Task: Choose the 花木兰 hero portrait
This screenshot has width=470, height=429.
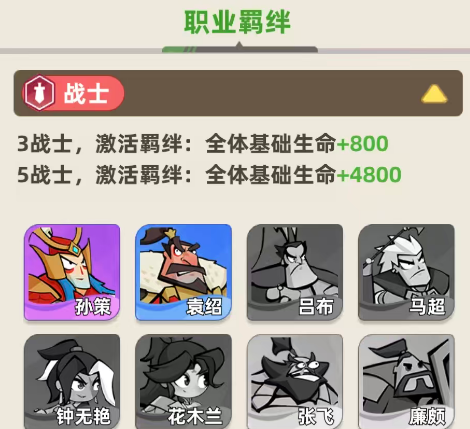Action: (183, 381)
